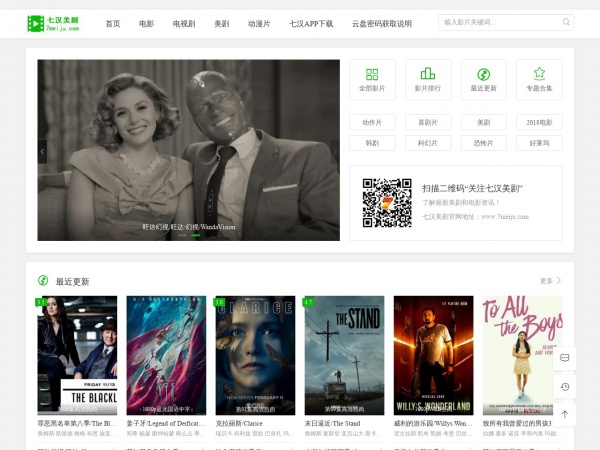Viewport: 600px width, 450px height.
Task: Open 美剧 navigation item
Action: (x=222, y=24)
